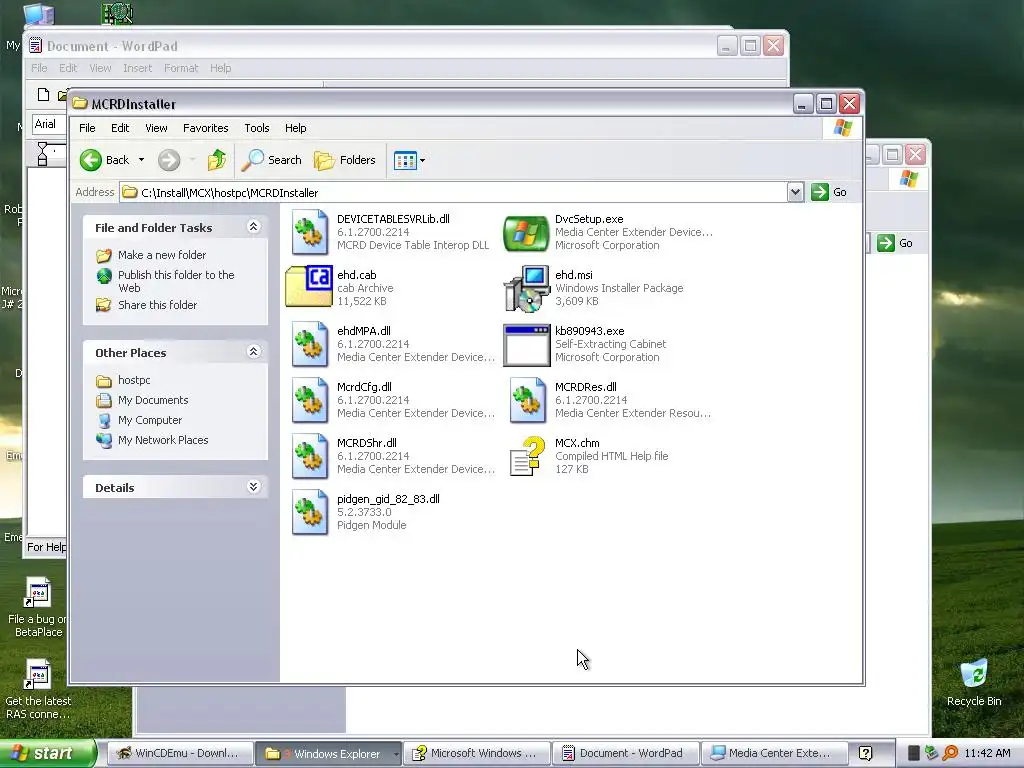
Task: Open the Search pane
Action: coord(272,160)
